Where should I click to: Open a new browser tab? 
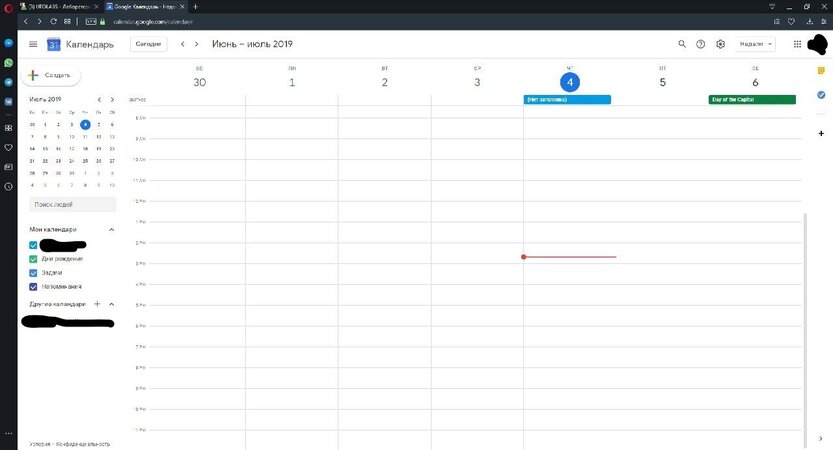point(195,6)
